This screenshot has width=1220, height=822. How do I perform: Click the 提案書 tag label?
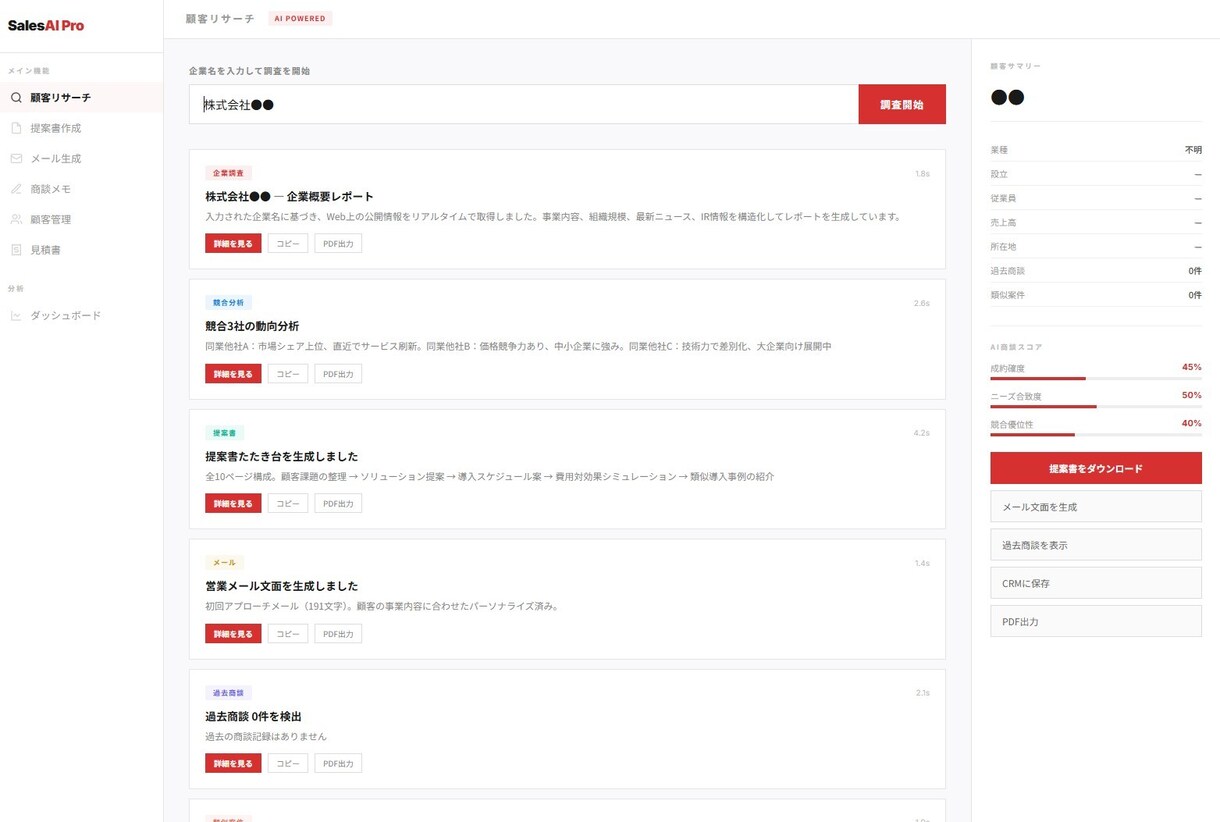pos(225,433)
